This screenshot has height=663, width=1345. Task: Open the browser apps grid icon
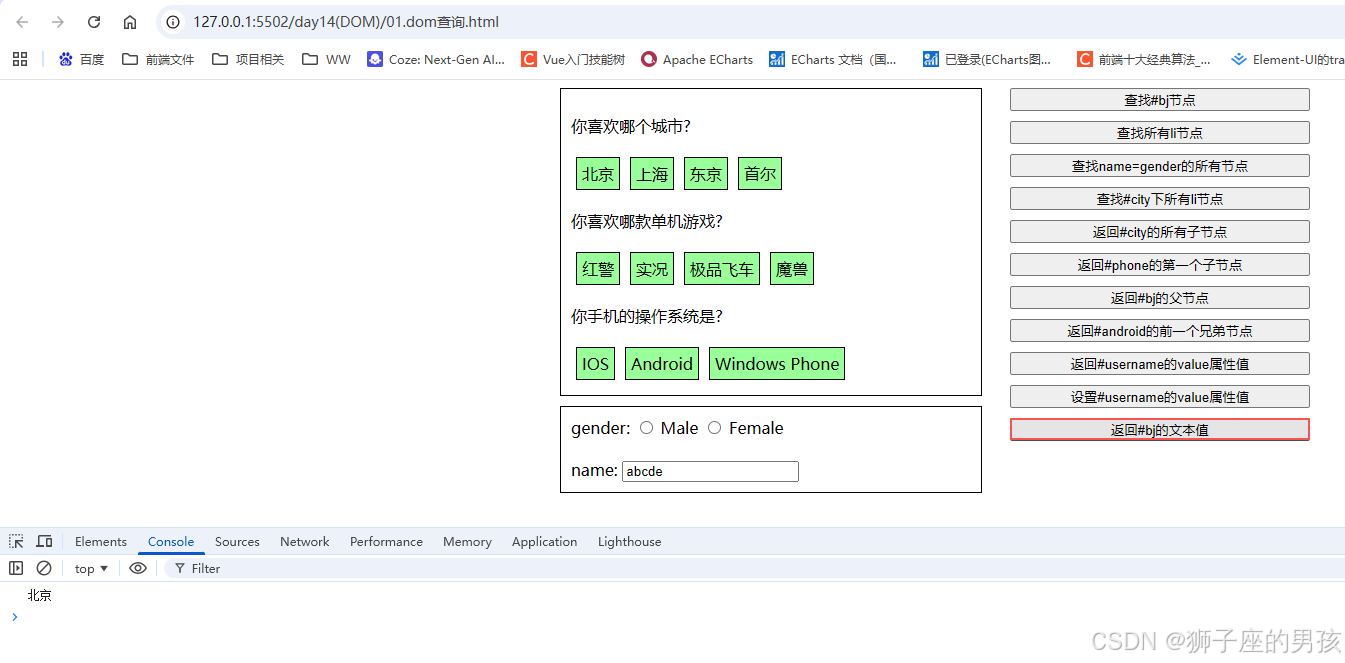(20, 59)
